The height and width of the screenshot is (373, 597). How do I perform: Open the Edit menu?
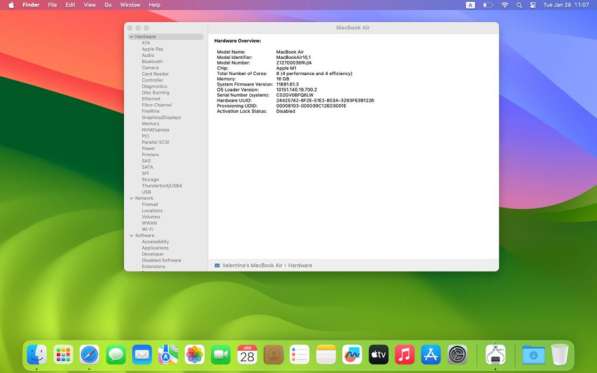(x=70, y=5)
